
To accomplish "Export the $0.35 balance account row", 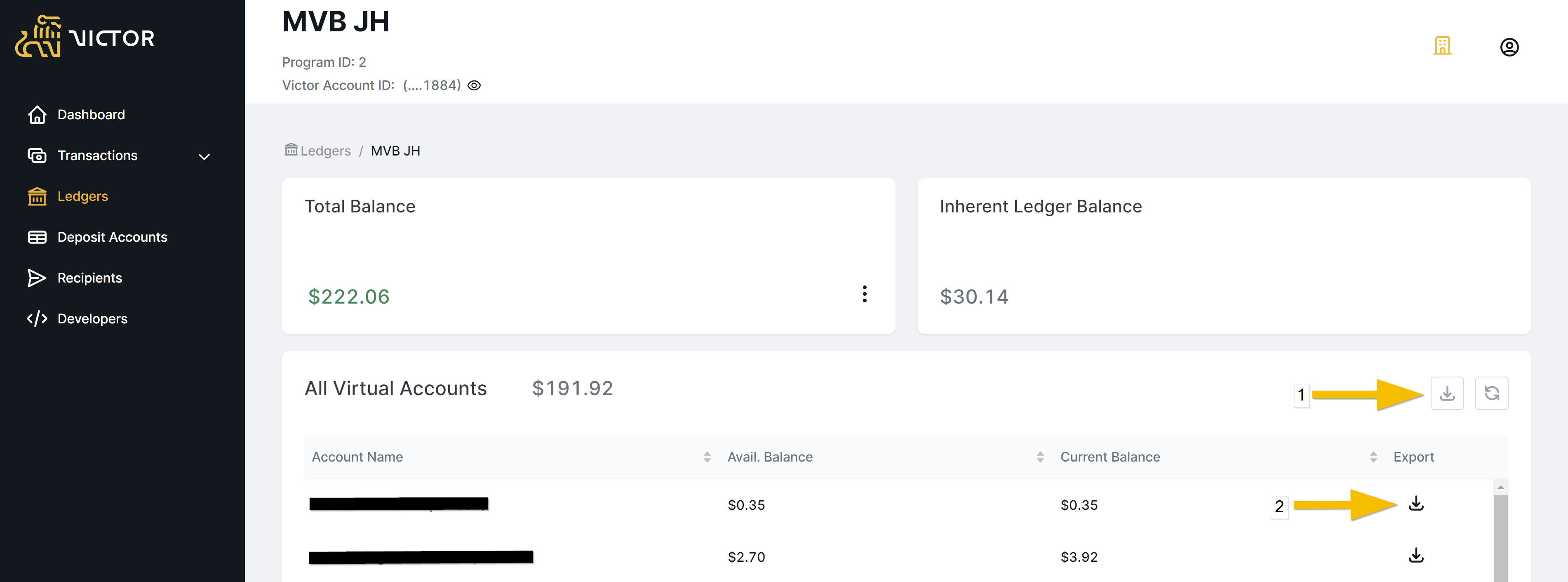I will click(1416, 504).
